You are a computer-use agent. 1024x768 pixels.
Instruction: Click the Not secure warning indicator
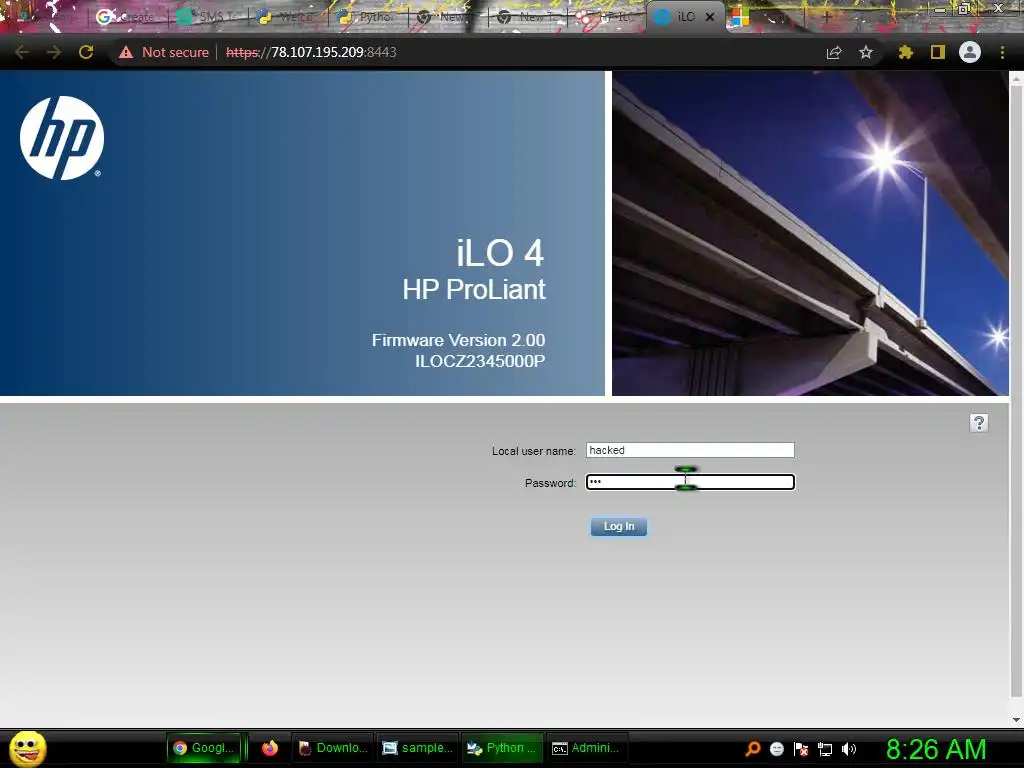coord(163,52)
